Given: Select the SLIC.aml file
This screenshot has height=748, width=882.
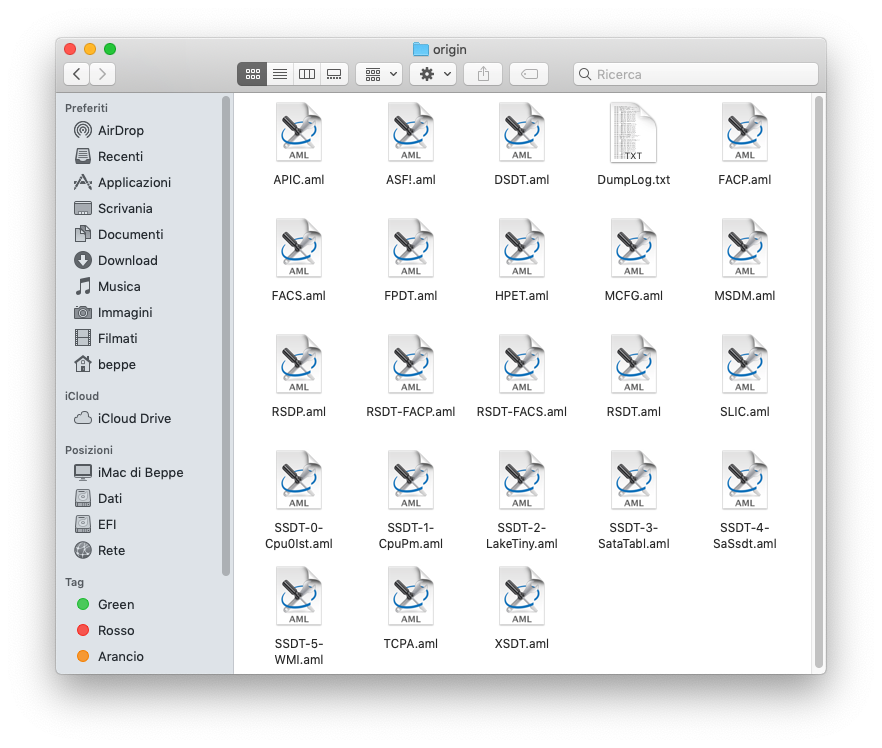Looking at the screenshot, I should (745, 376).
